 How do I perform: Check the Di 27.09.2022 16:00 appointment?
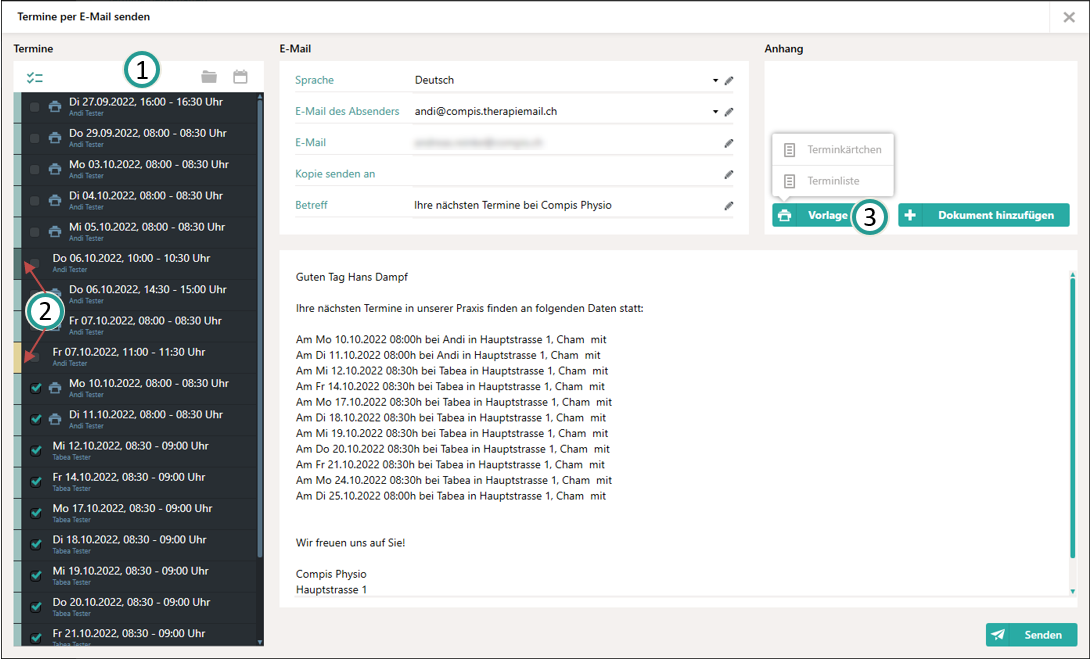tap(35, 107)
